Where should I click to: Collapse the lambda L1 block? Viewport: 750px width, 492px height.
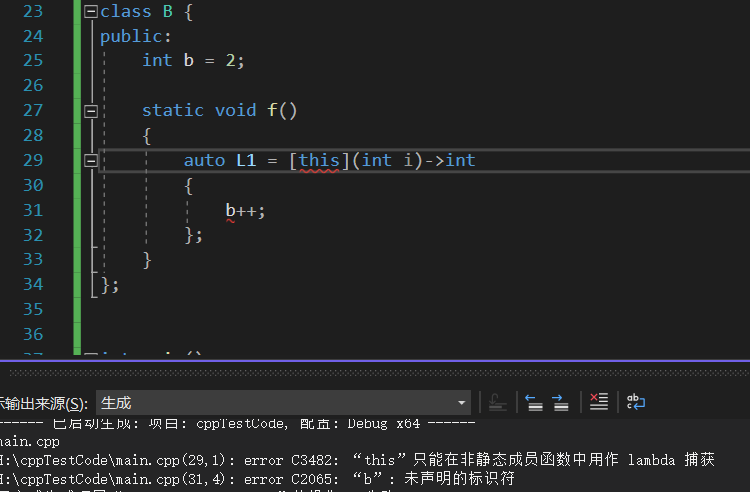click(91, 160)
